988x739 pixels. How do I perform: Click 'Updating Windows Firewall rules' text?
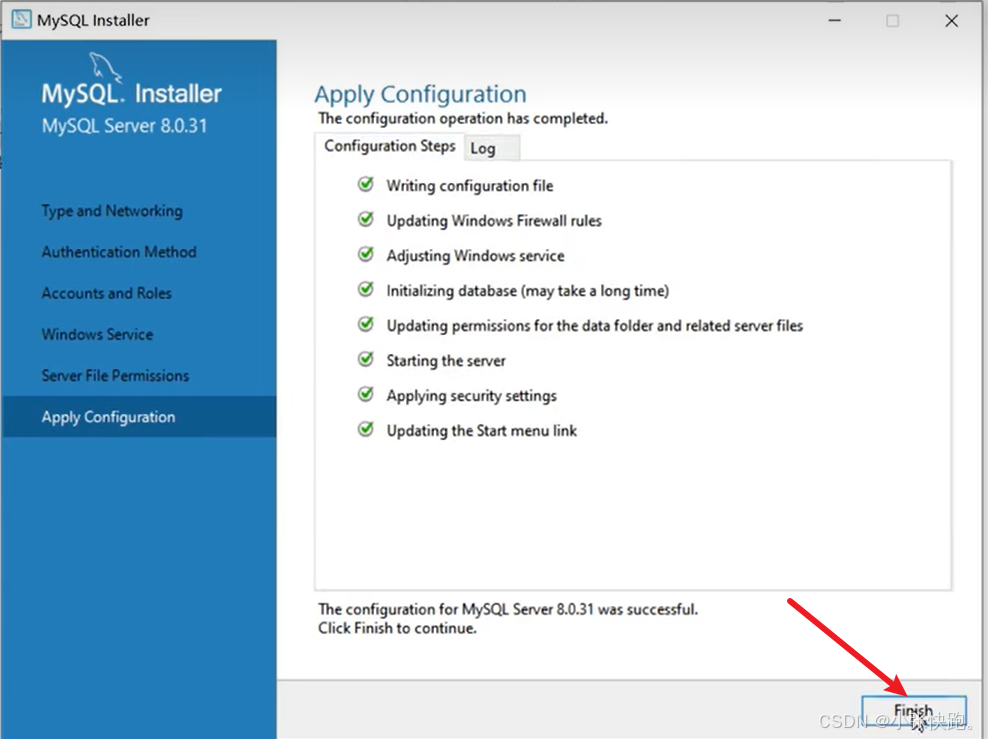(494, 221)
